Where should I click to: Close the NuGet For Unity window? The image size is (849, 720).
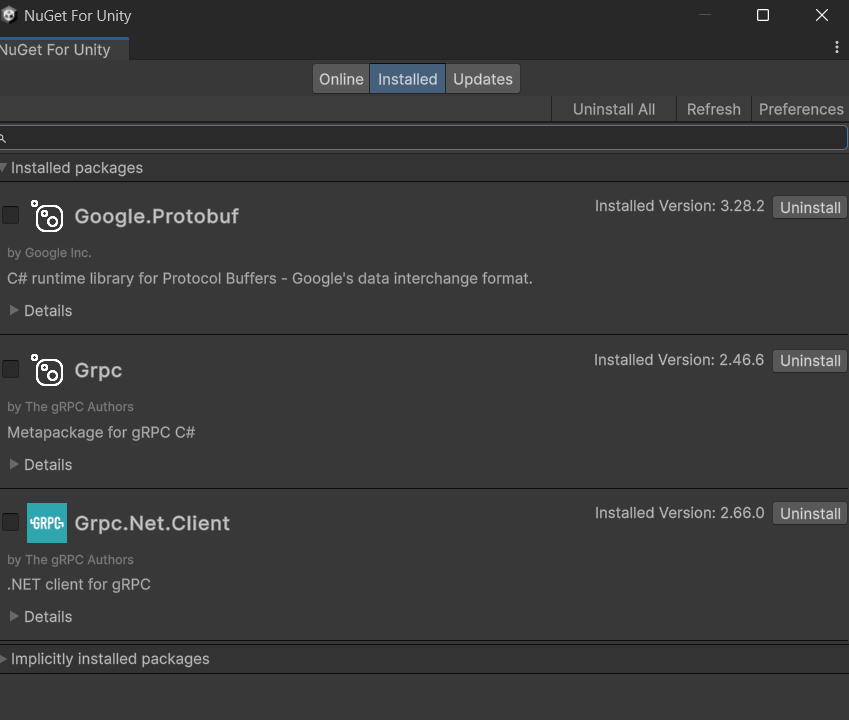click(x=822, y=15)
